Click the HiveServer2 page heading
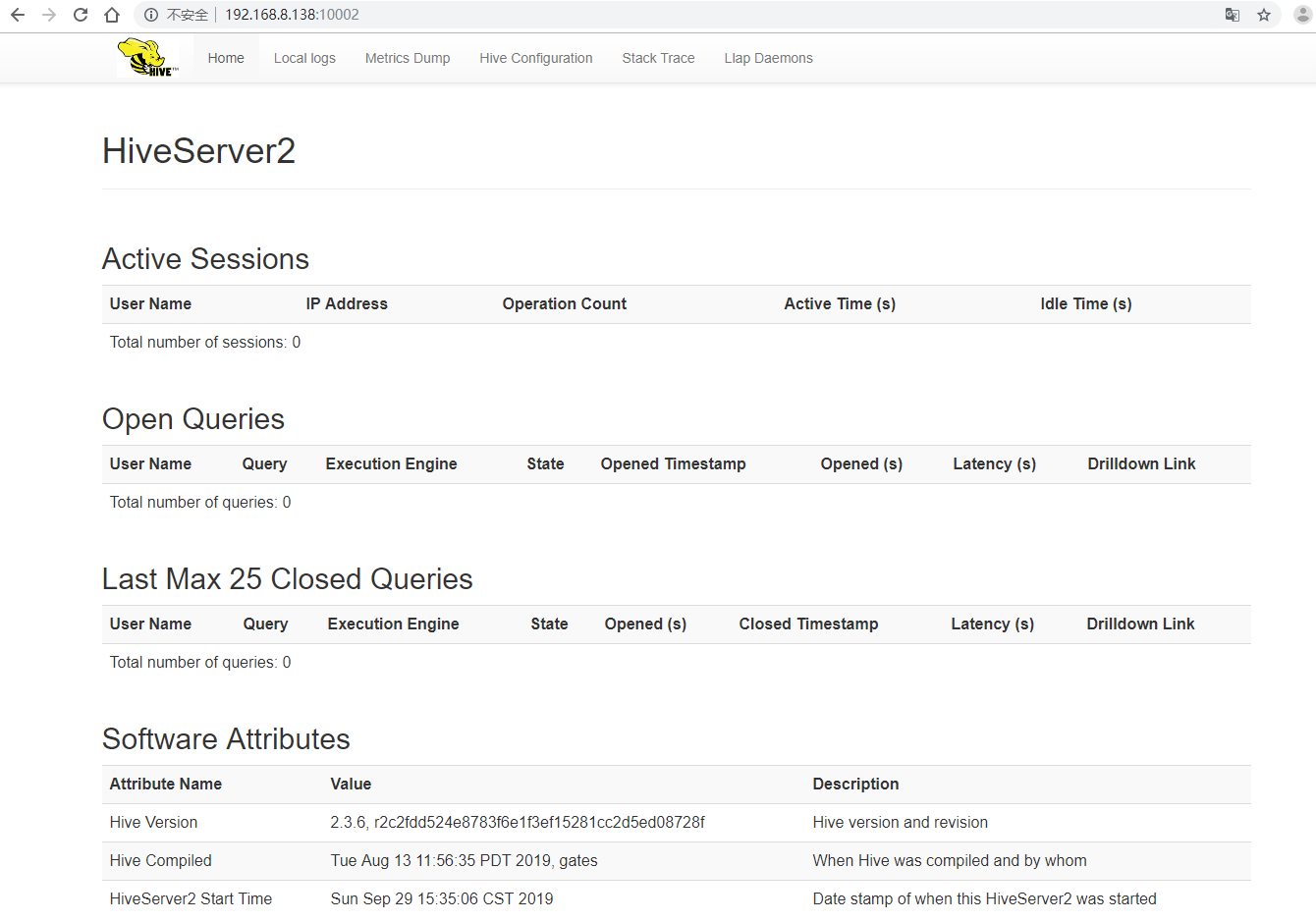Viewport: 1316px width, 922px height. point(198,151)
